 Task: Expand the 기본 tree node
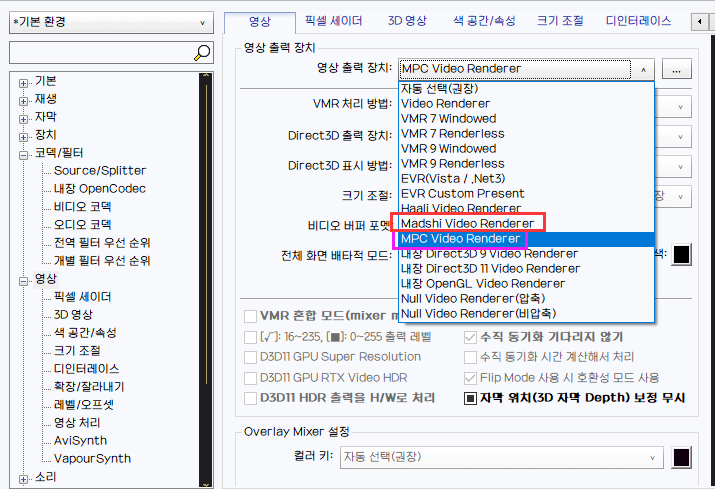click(23, 83)
